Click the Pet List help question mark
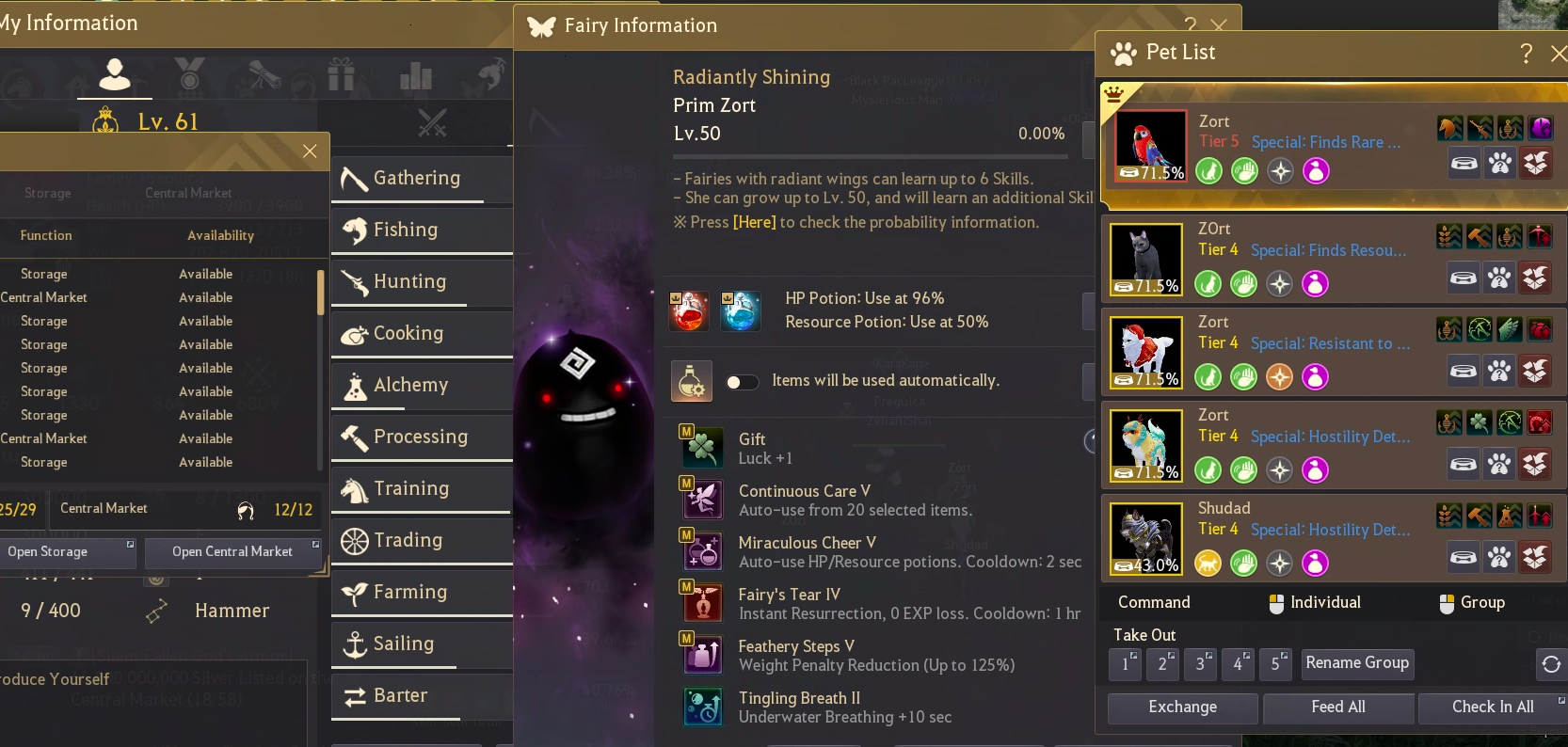Image resolution: width=1568 pixels, height=747 pixels. 1526,54
